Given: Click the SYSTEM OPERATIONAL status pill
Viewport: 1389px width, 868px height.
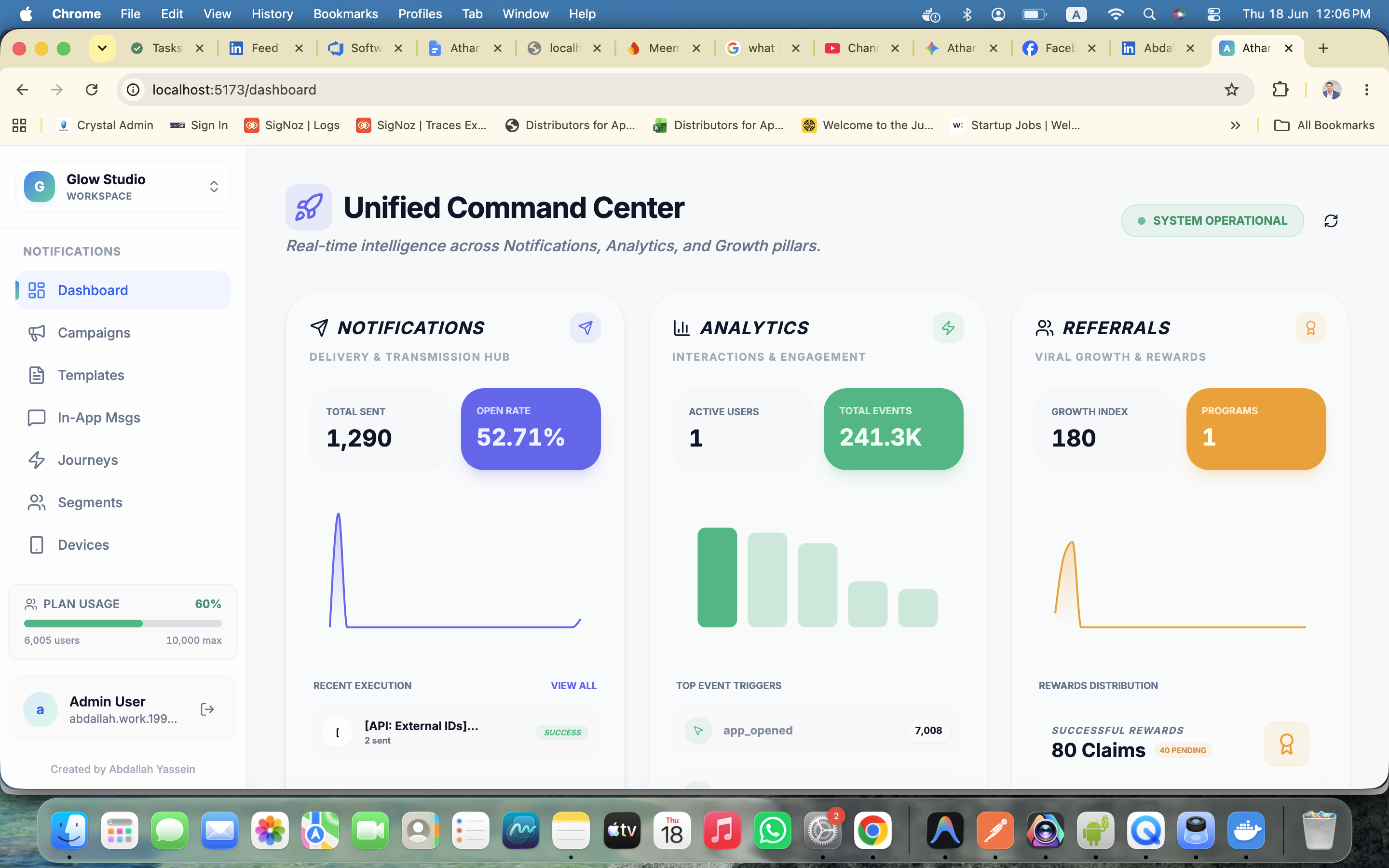Looking at the screenshot, I should (x=1212, y=221).
